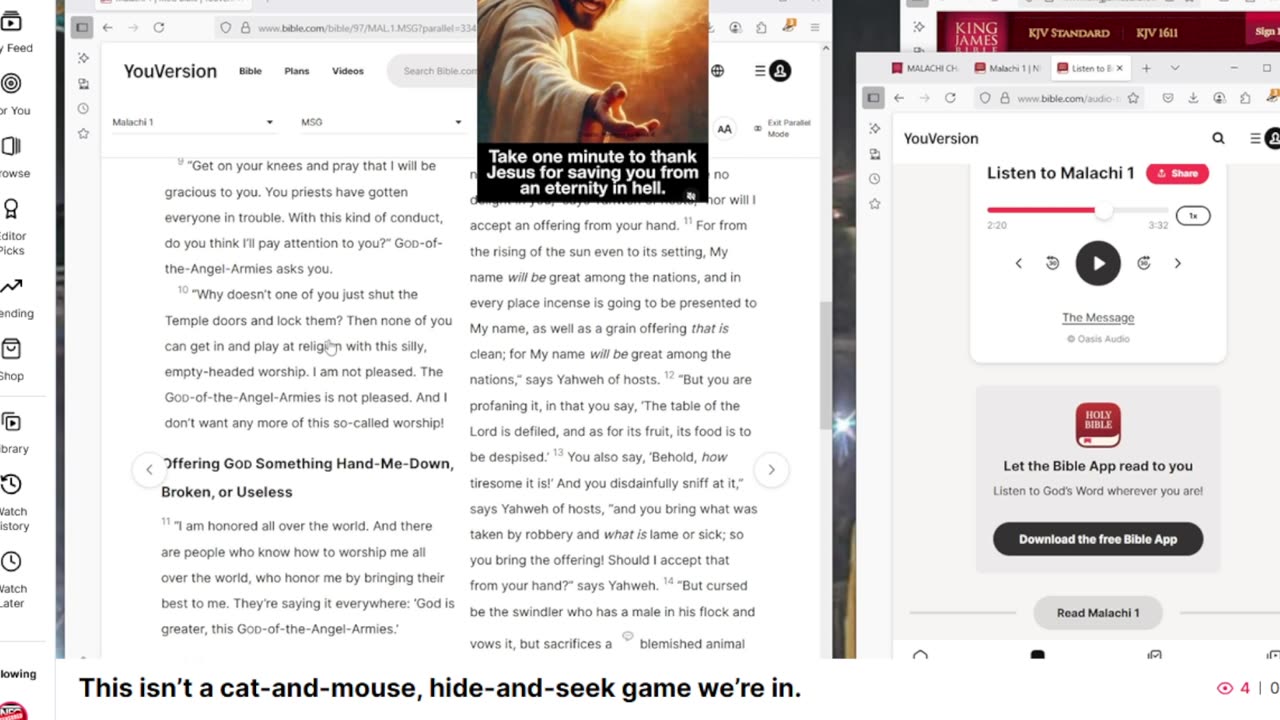
Task: Open account icon in right browser toolbar
Action: [x=1219, y=98]
